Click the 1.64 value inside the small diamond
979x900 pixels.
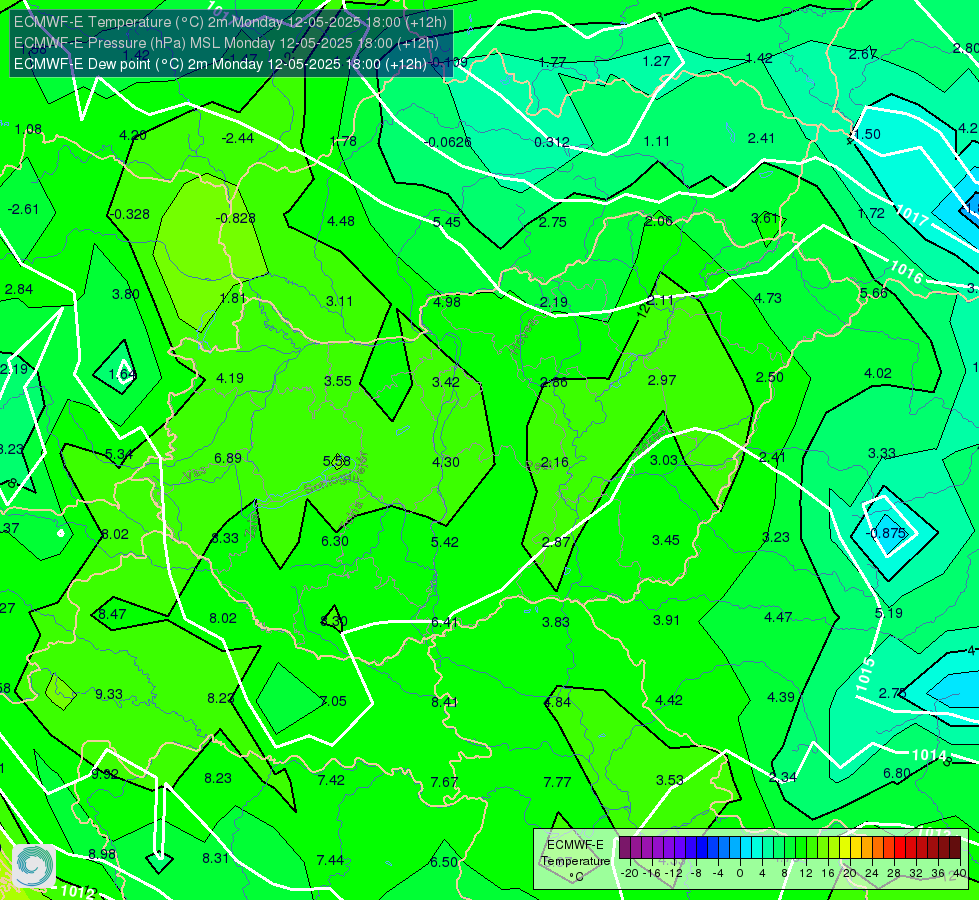click(122, 375)
